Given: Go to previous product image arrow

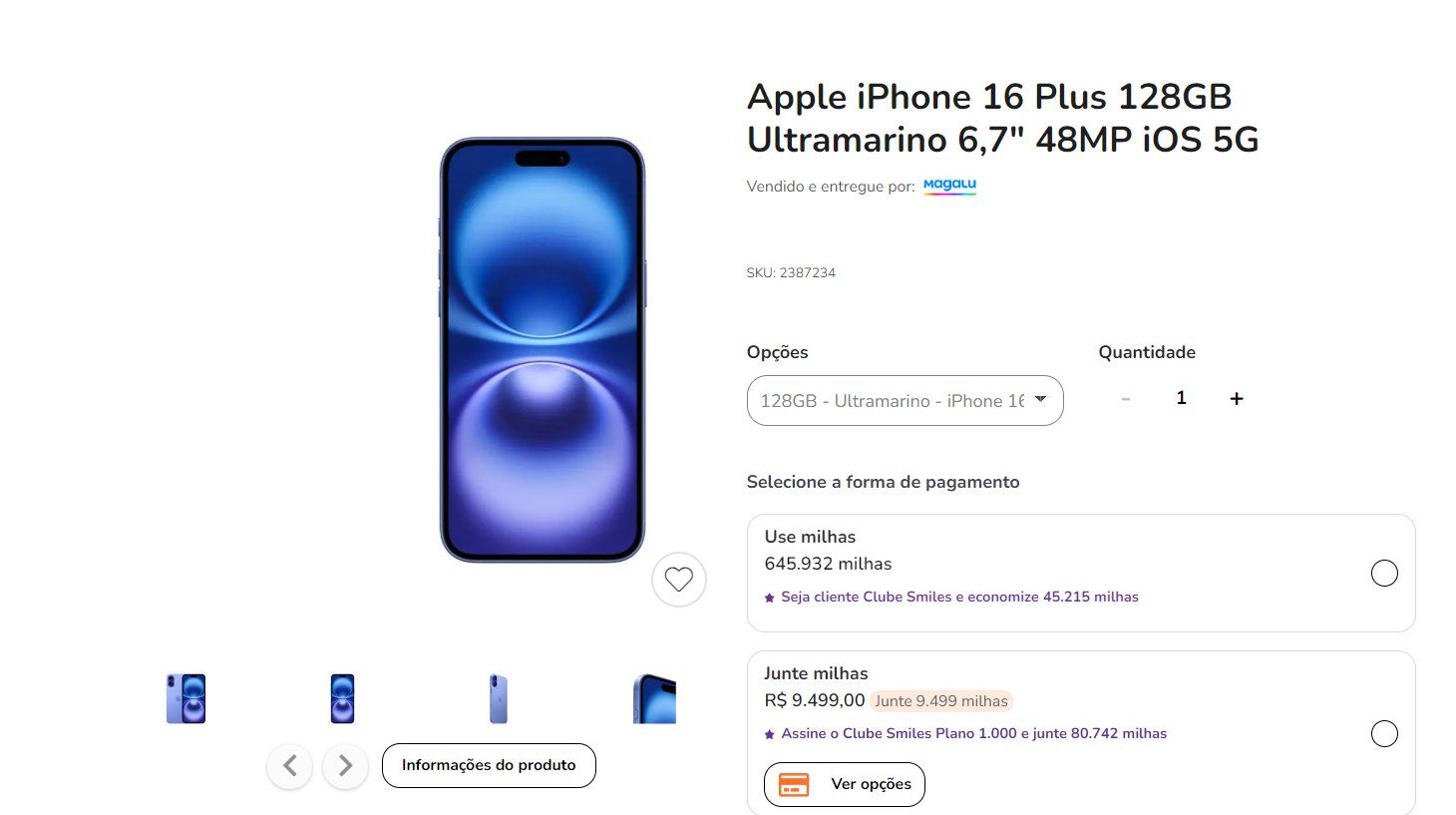Looking at the screenshot, I should (290, 765).
